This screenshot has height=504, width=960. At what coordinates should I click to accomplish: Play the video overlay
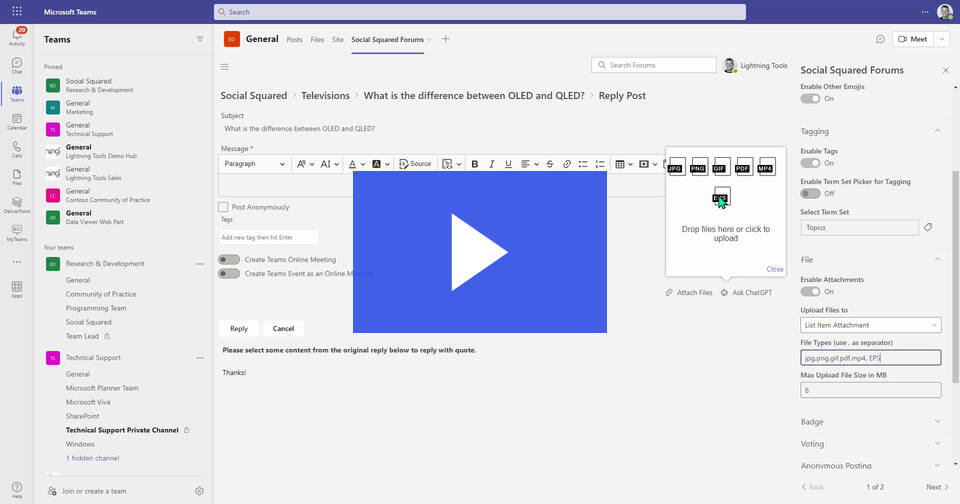tap(479, 252)
